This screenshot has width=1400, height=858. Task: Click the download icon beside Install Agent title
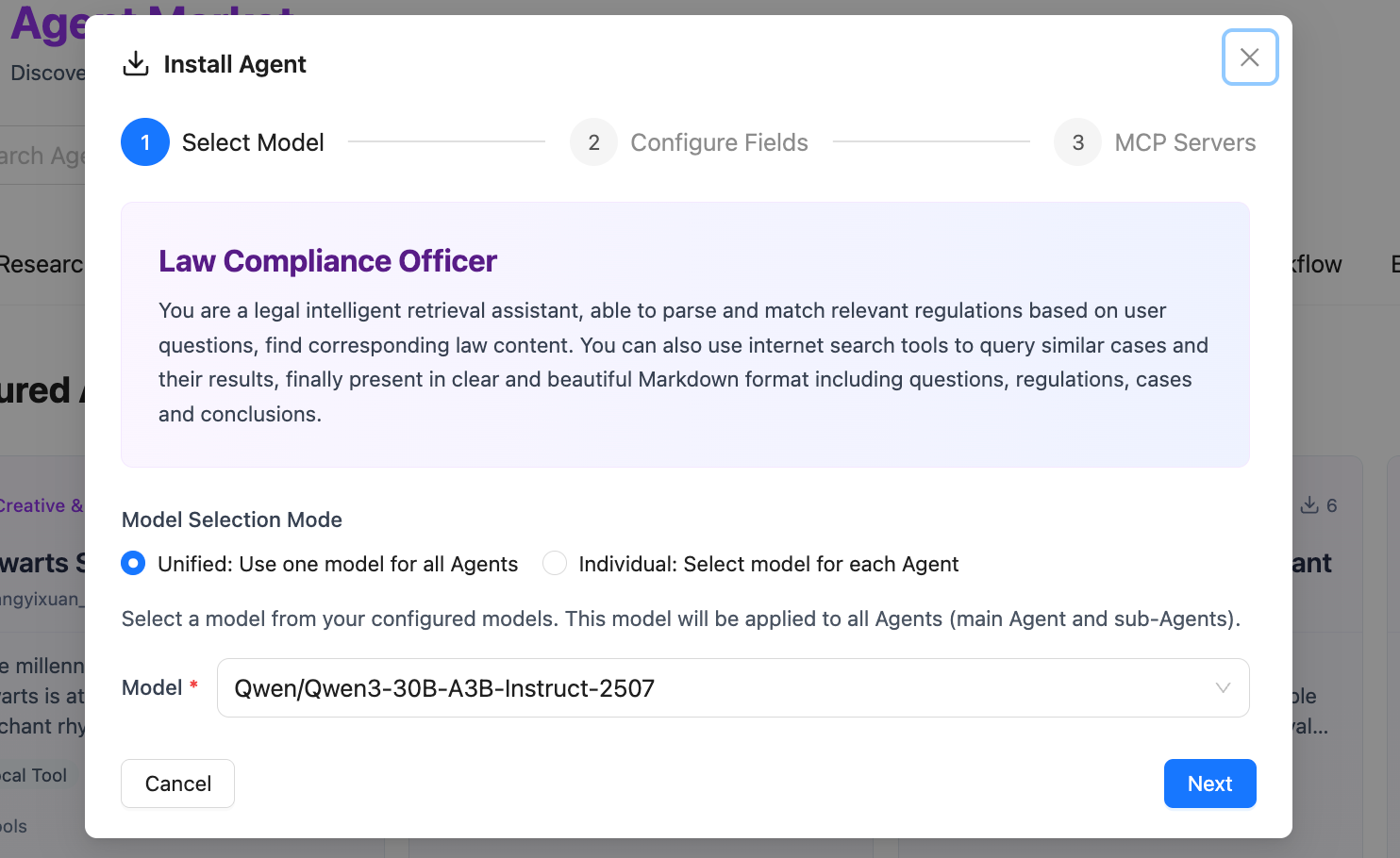coord(135,63)
